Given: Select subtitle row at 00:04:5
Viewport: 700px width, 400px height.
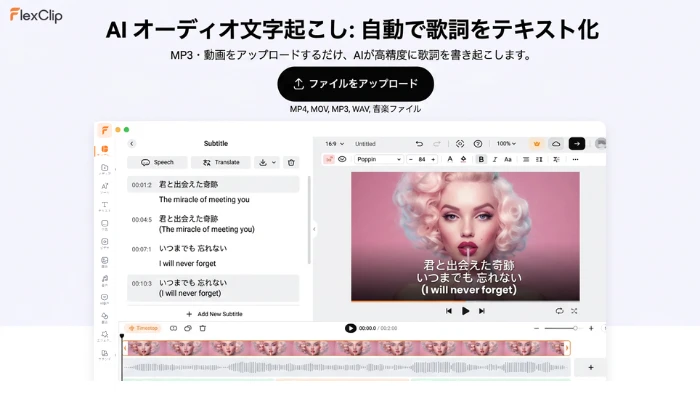Looking at the screenshot, I should (x=213, y=224).
